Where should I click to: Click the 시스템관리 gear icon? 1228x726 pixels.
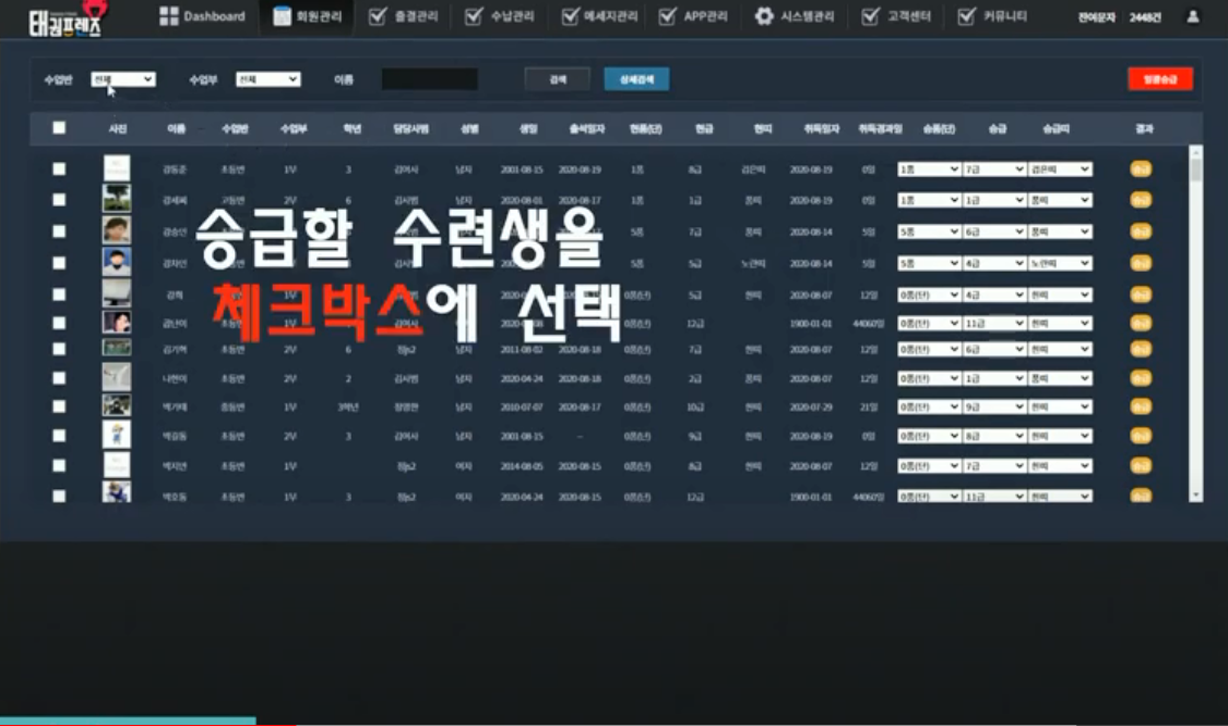click(764, 16)
